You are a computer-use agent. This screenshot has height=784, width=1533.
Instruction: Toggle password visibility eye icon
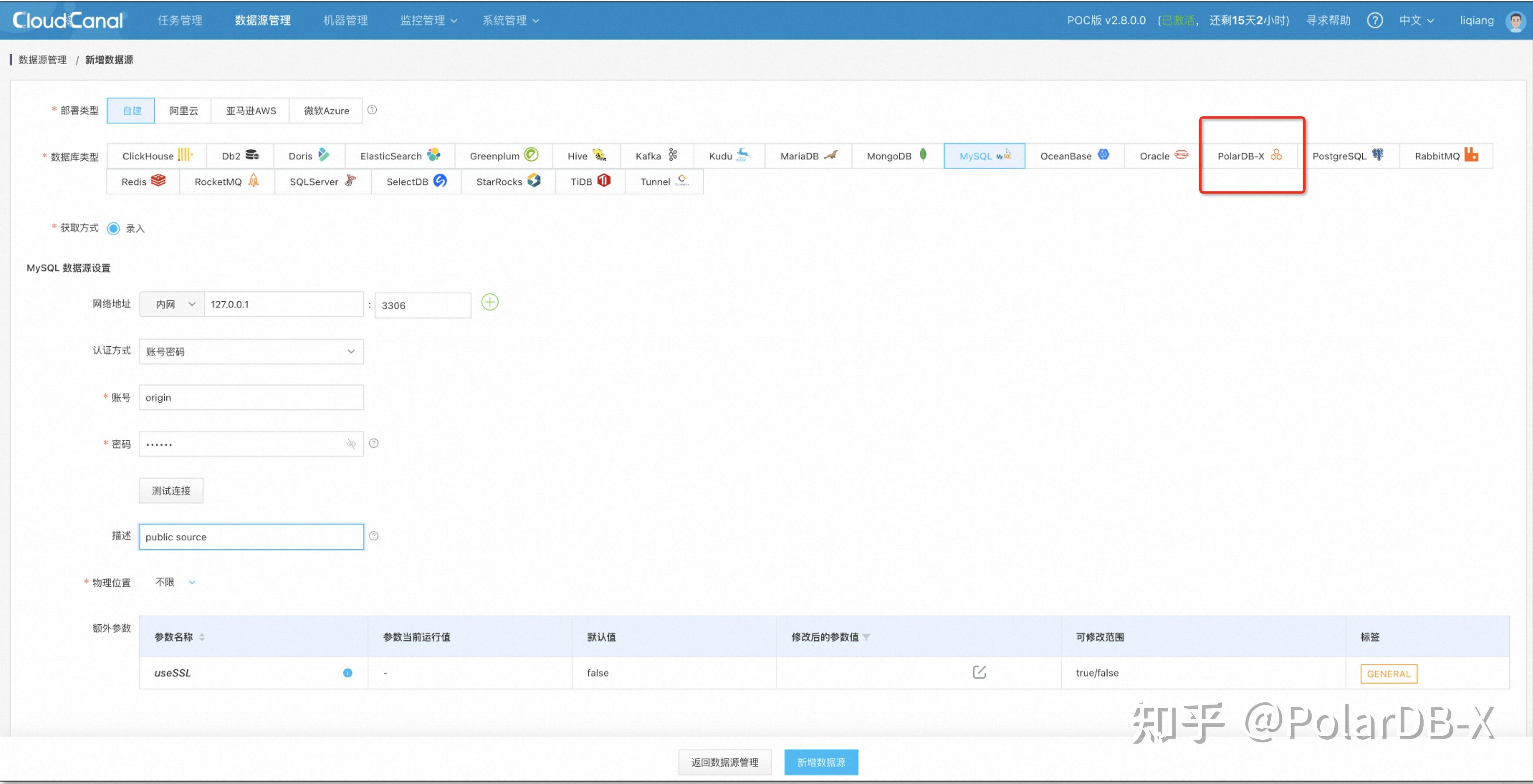pos(351,444)
